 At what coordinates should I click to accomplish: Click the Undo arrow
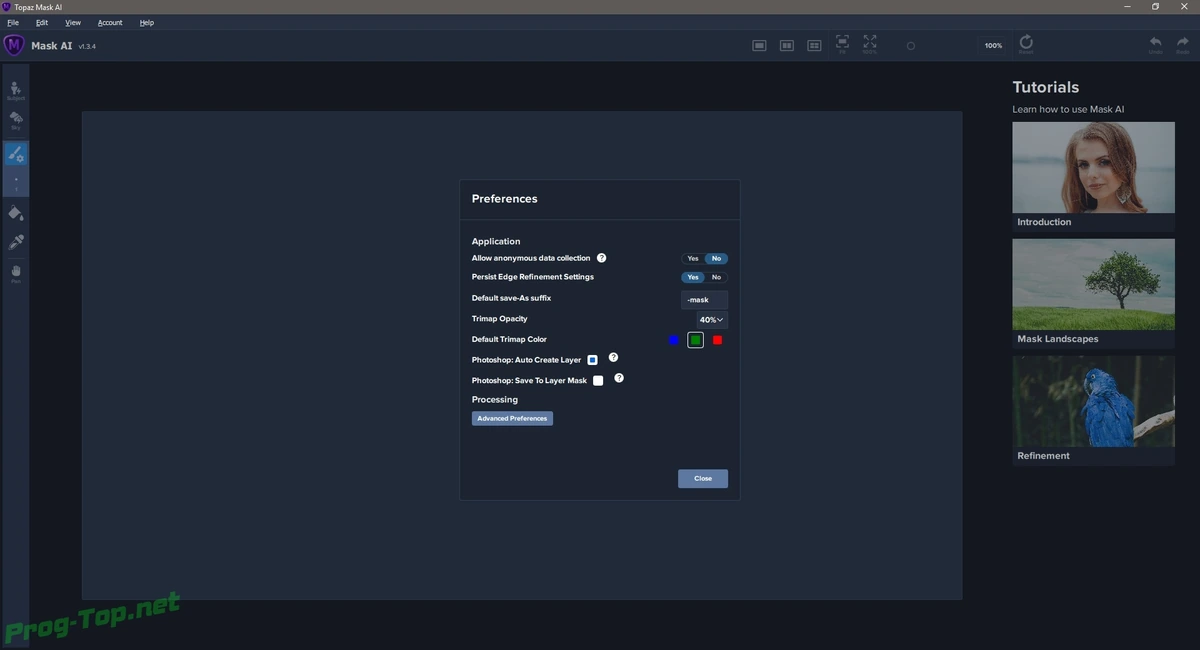point(1155,45)
